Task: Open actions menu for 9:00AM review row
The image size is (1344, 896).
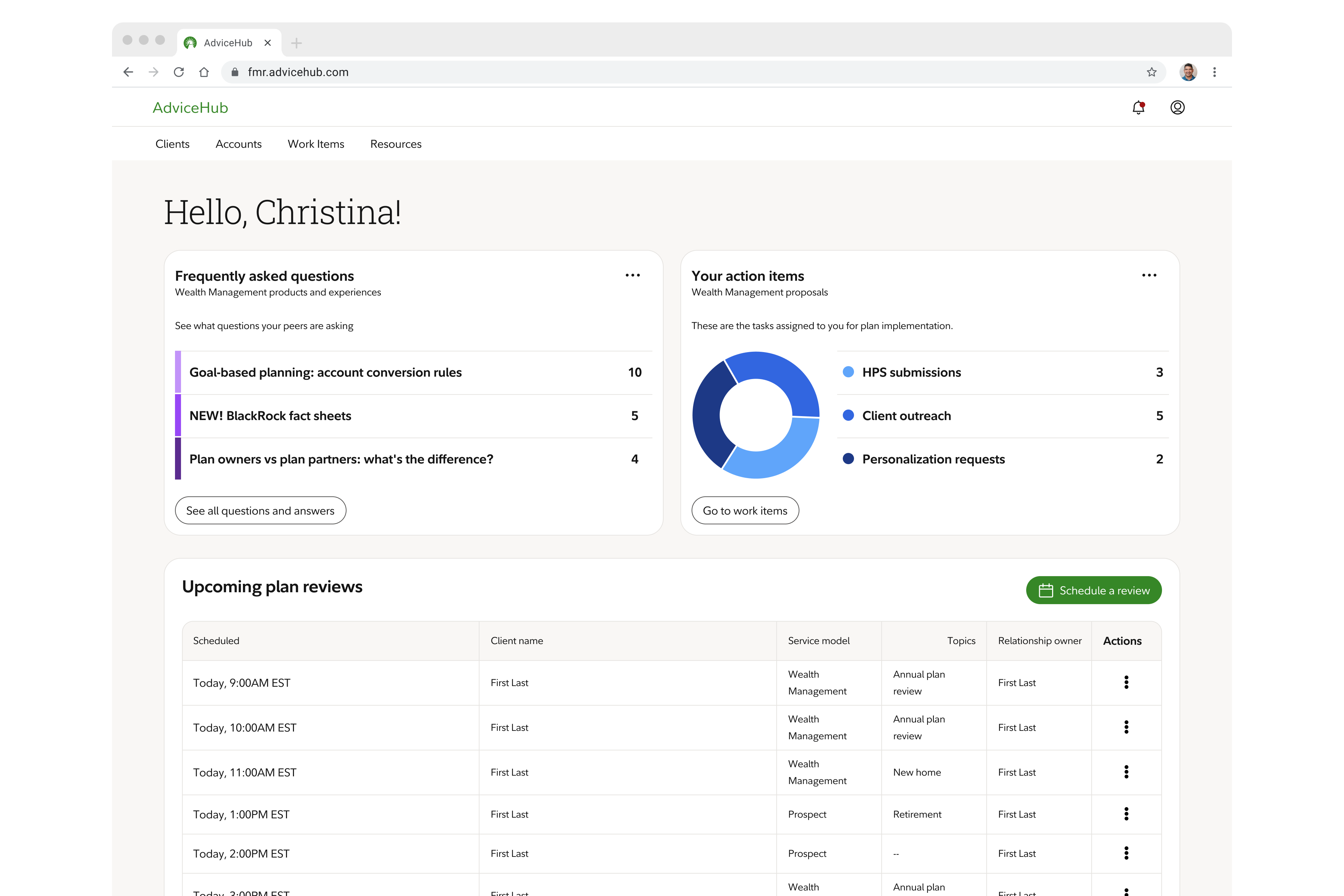Action: click(1126, 682)
